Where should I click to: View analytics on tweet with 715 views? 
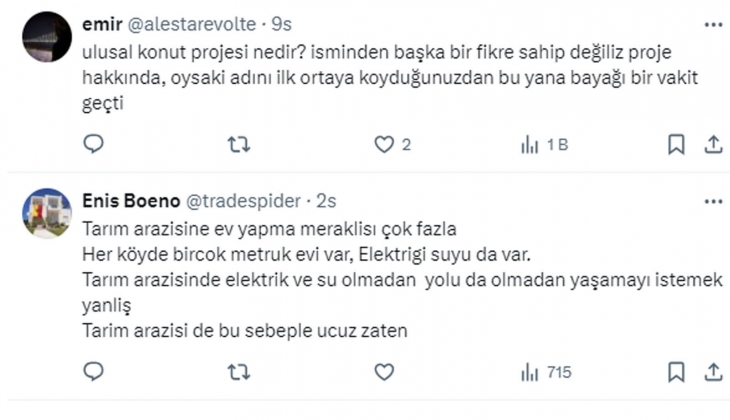pyautogui.click(x=530, y=372)
